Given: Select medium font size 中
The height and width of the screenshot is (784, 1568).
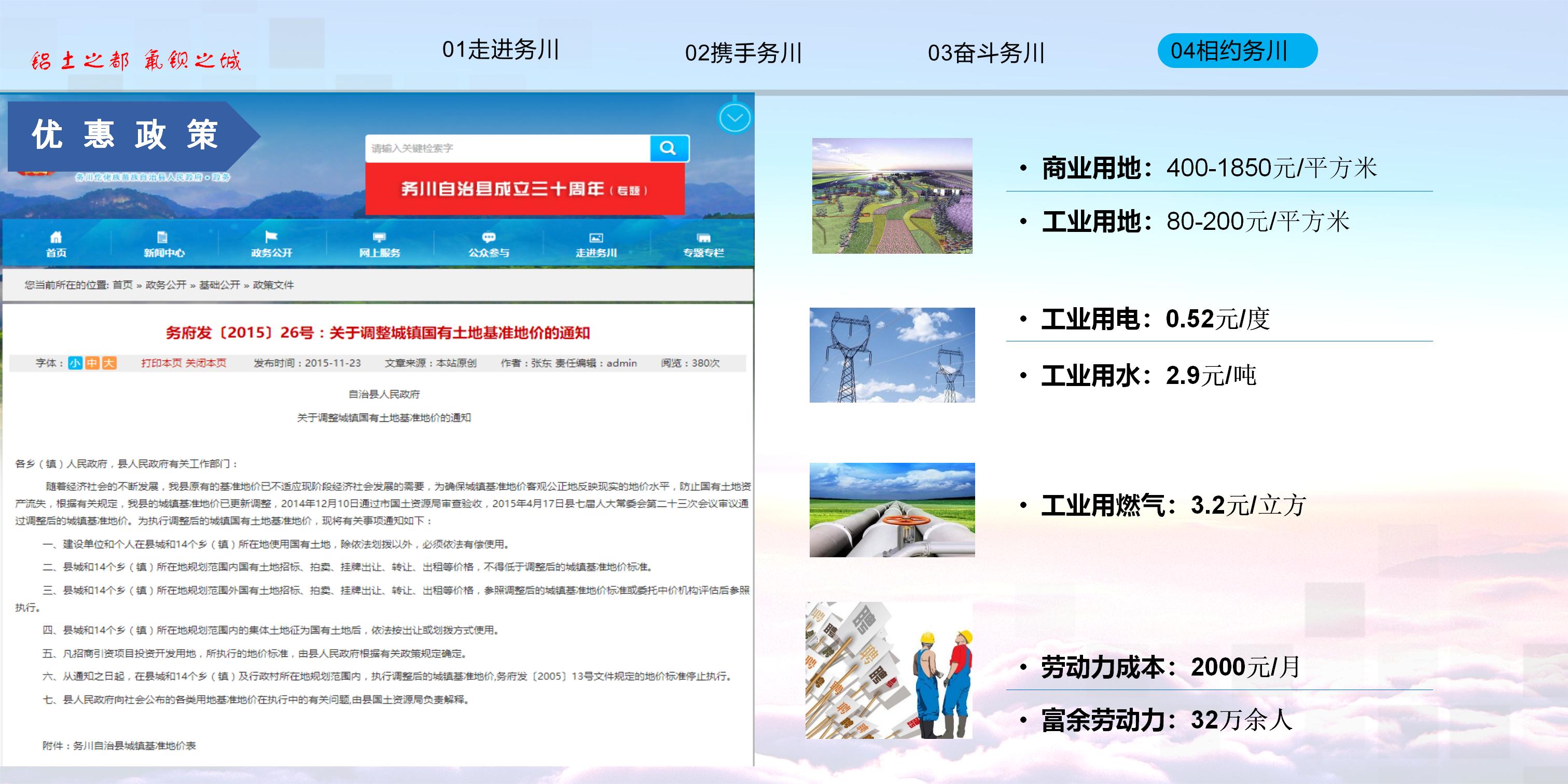Looking at the screenshot, I should pos(92,363).
